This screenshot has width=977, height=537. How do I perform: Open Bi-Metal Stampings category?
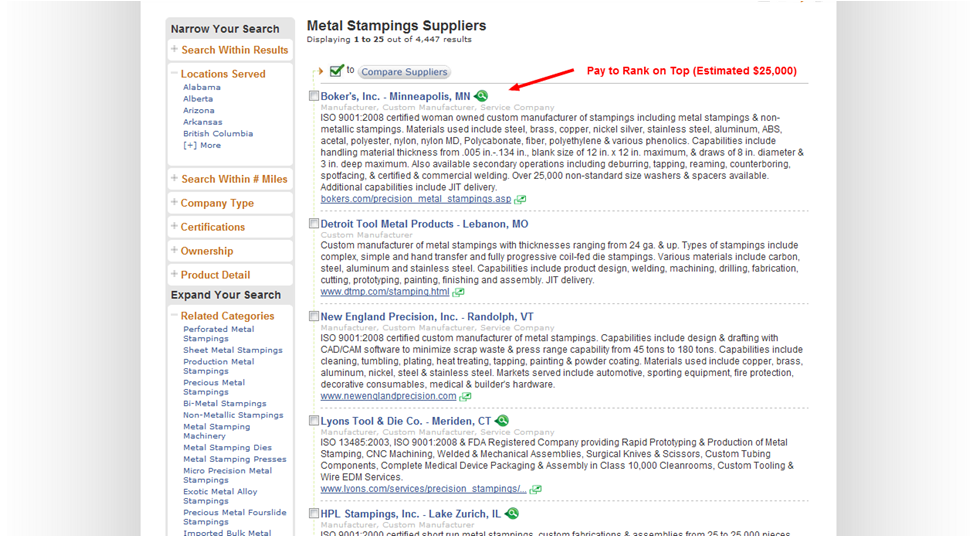pyautogui.click(x=224, y=404)
